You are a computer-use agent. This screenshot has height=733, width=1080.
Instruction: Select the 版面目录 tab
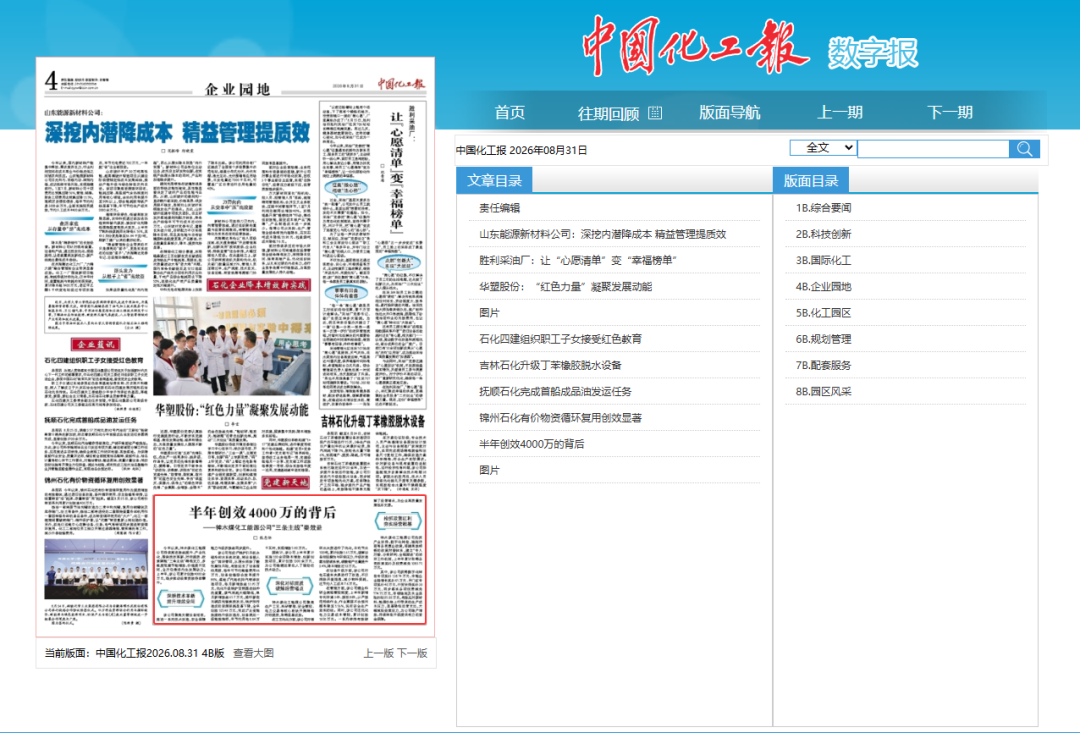[811, 180]
